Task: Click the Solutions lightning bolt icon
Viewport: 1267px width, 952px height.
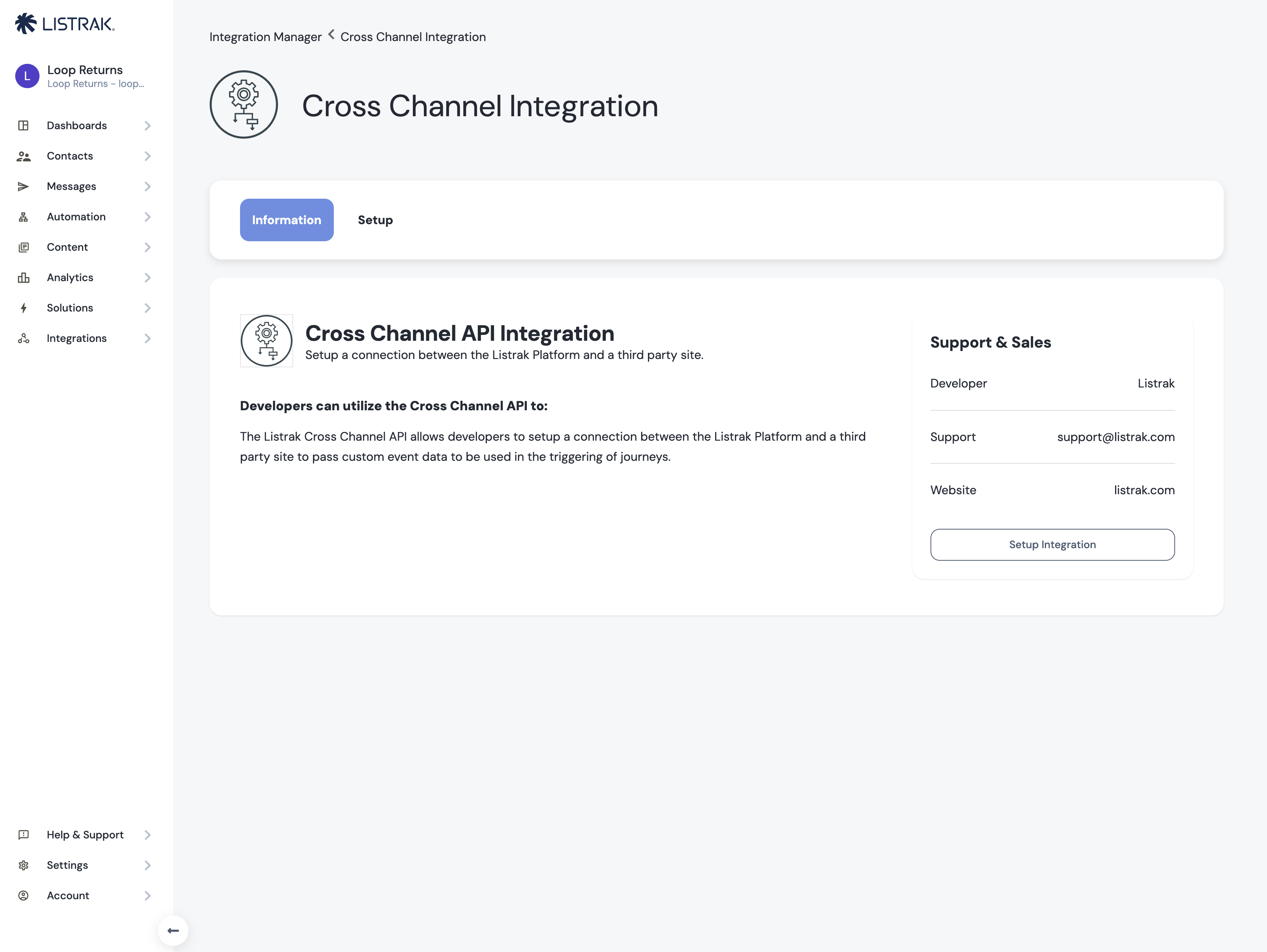Action: (24, 308)
